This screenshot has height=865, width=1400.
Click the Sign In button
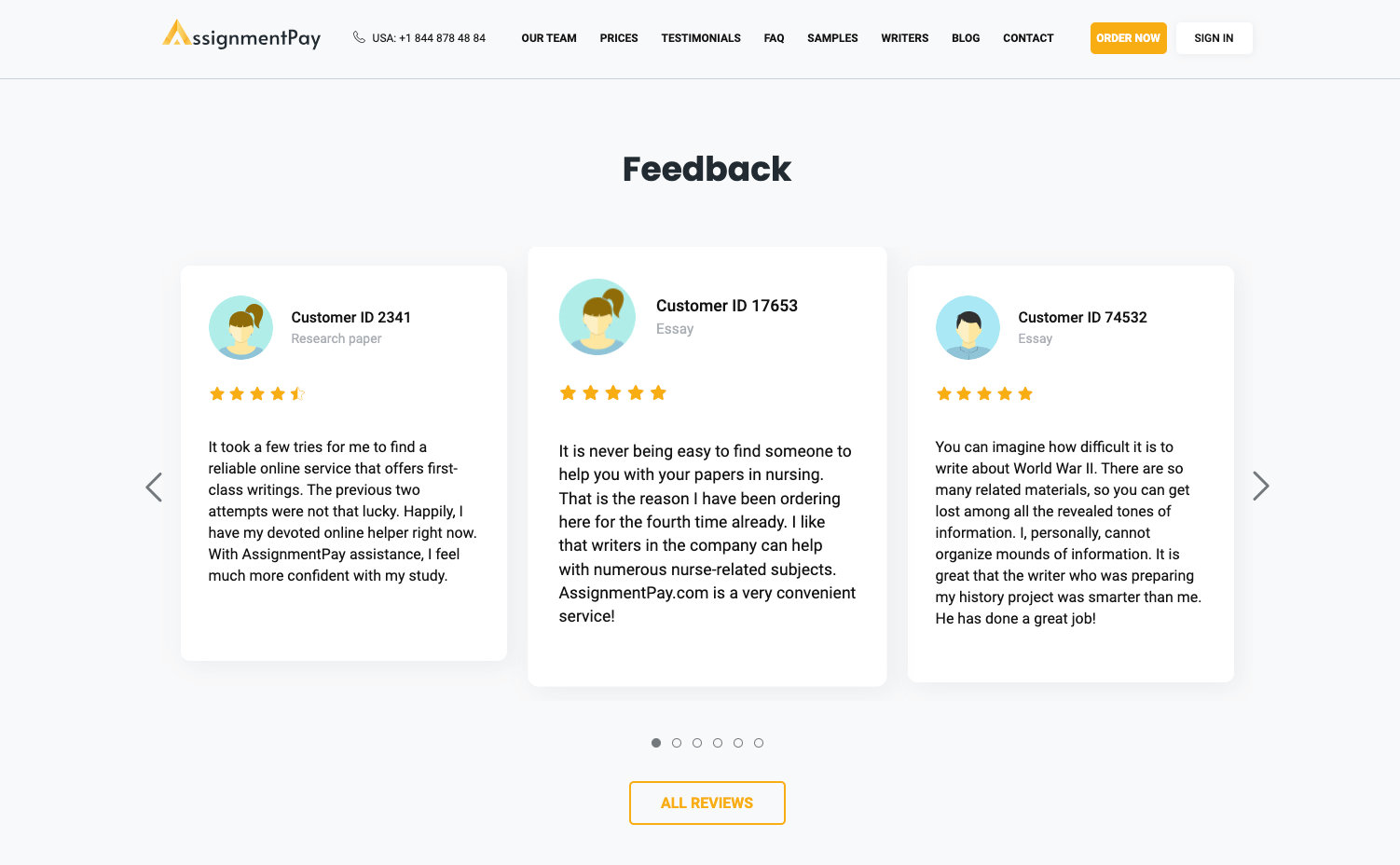click(1214, 38)
